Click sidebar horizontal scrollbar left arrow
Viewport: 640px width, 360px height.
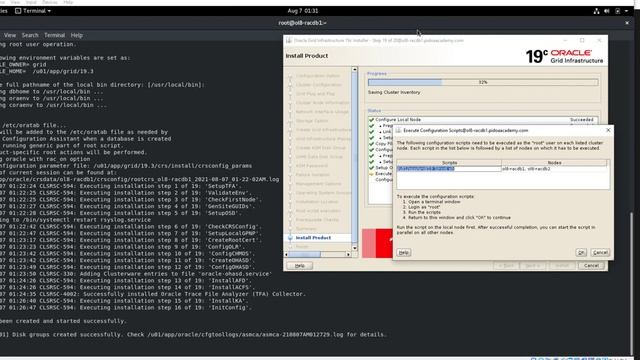(286, 254)
